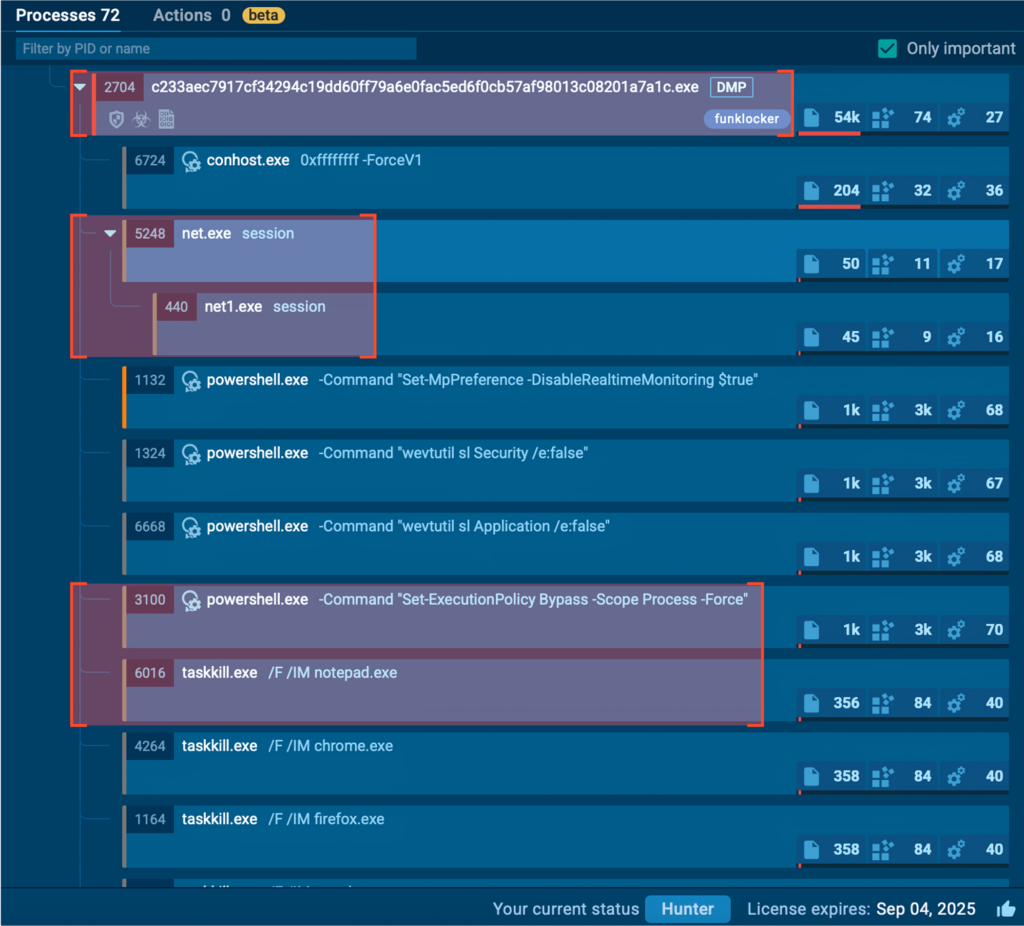Select powershell.exe Set-MpPreference row
Screen dimensions: 1024x926
pos(566,397)
